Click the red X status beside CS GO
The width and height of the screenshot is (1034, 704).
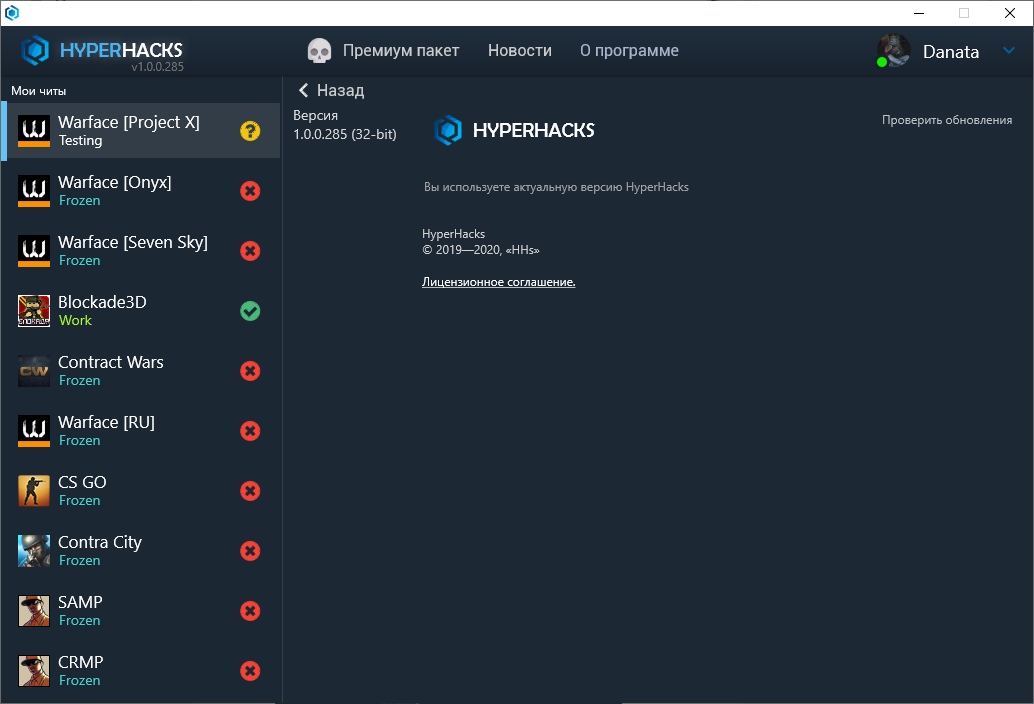250,491
